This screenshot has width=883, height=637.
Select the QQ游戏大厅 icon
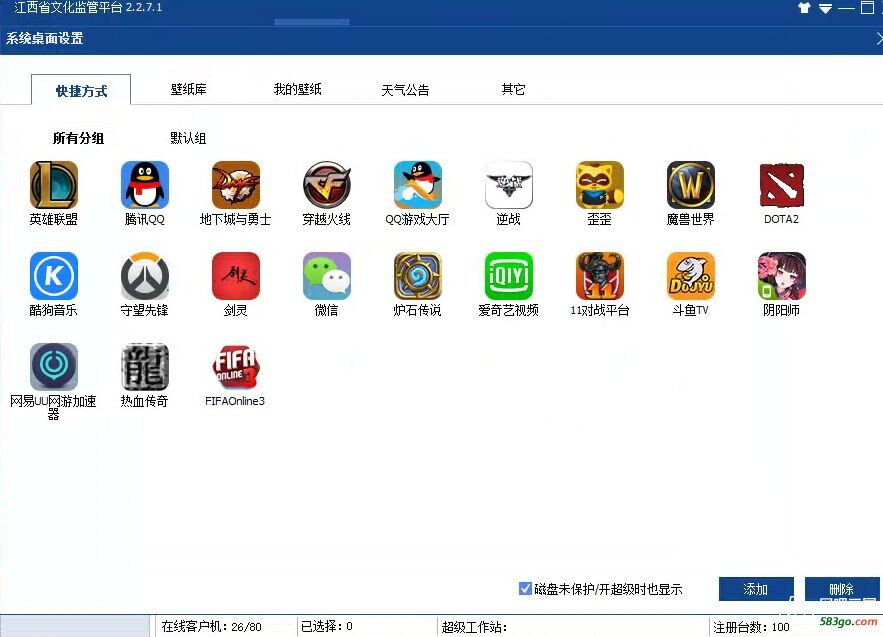click(x=418, y=185)
